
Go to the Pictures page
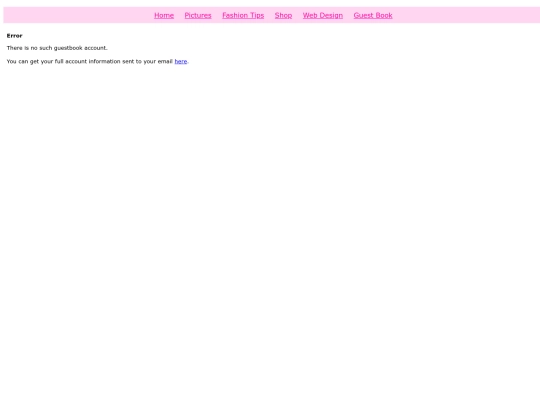(x=198, y=15)
